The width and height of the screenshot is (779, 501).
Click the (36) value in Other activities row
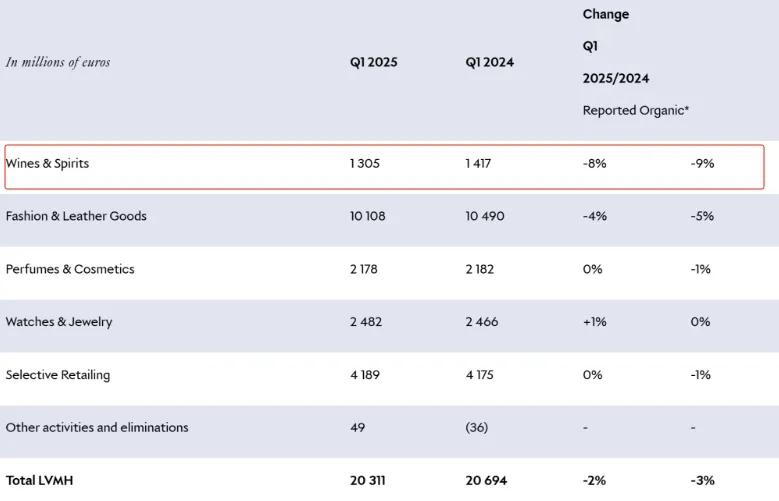(476, 427)
